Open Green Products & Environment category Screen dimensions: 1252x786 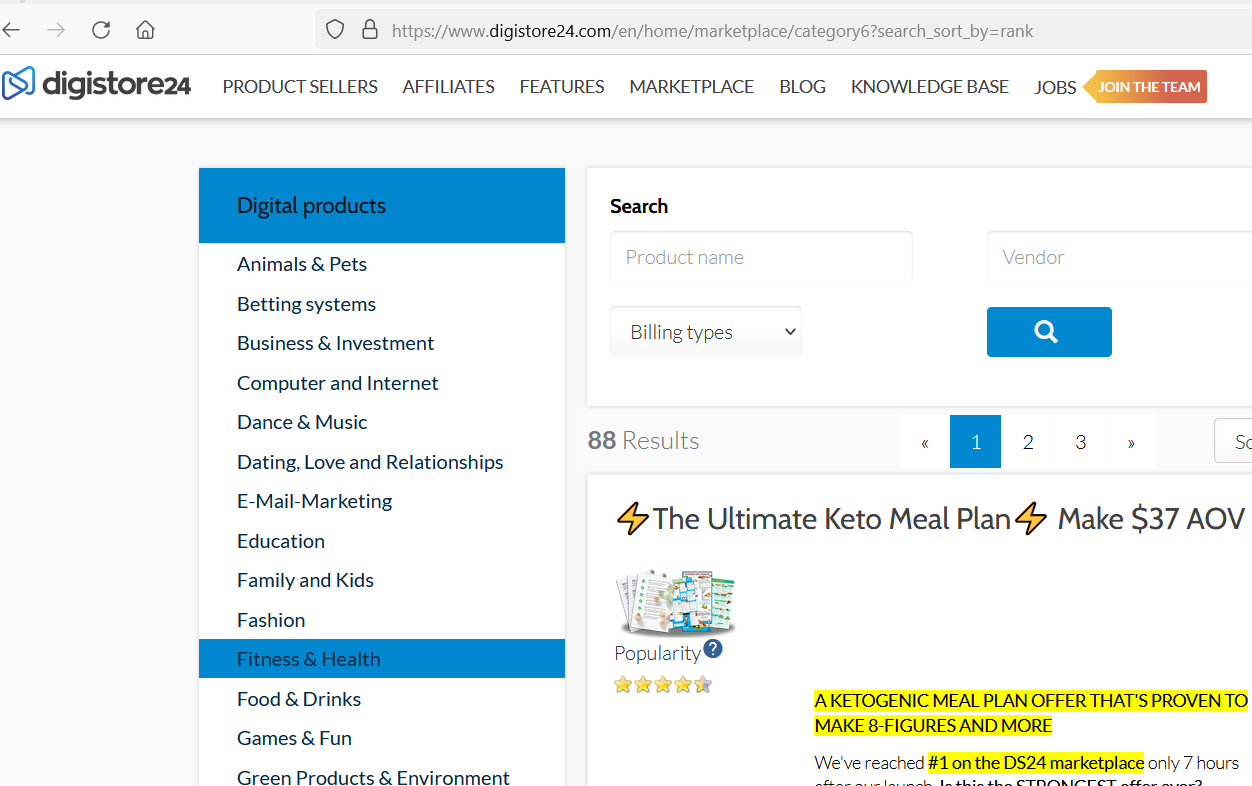(373, 777)
